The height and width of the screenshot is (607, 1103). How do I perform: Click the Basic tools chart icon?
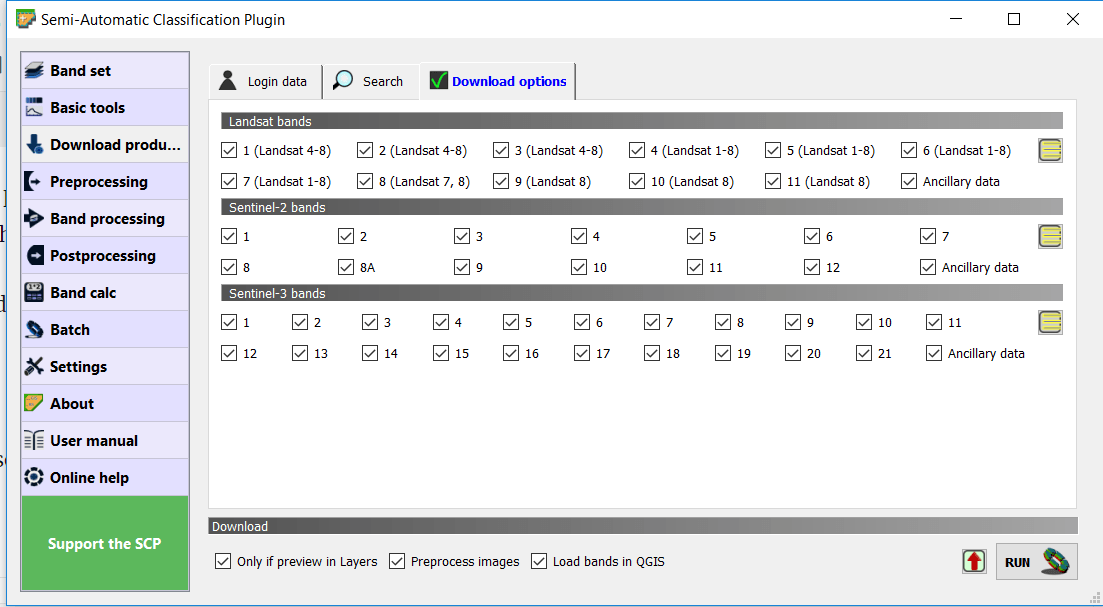34,108
